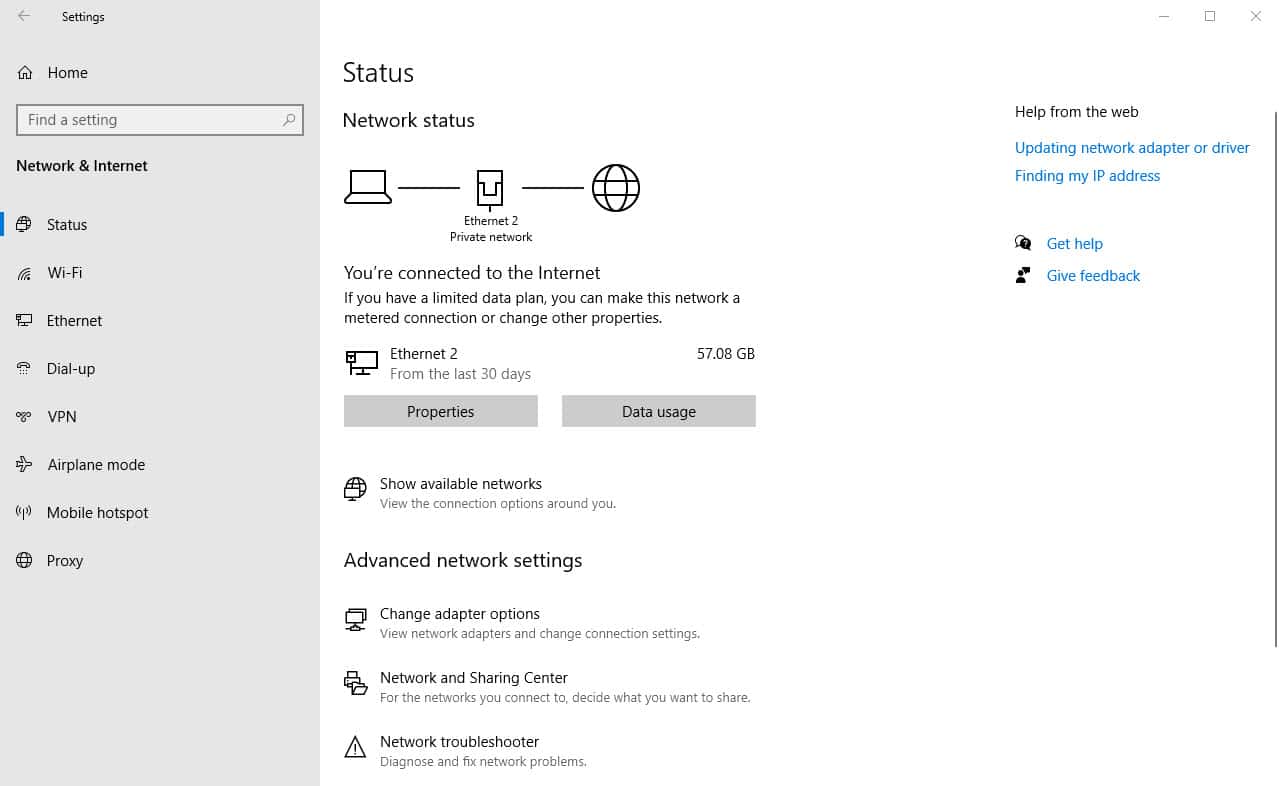Screen dimensions: 1279x786
Task: Click the Proxy globe icon
Action: pos(24,561)
